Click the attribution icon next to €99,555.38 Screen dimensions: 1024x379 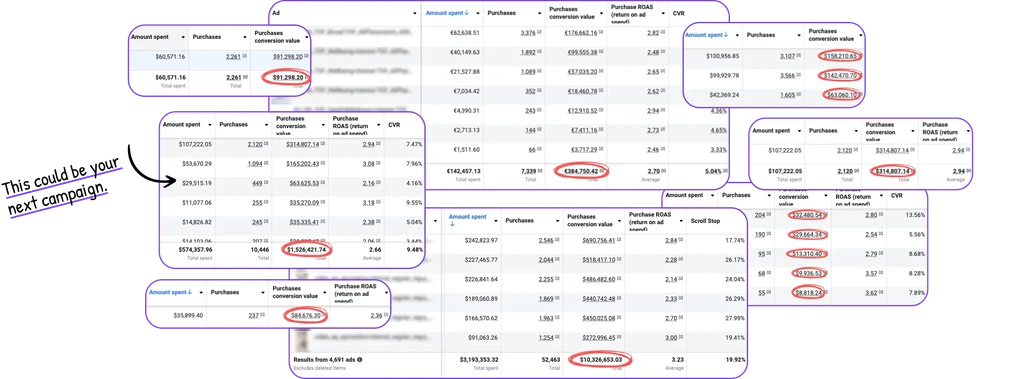(x=601, y=52)
